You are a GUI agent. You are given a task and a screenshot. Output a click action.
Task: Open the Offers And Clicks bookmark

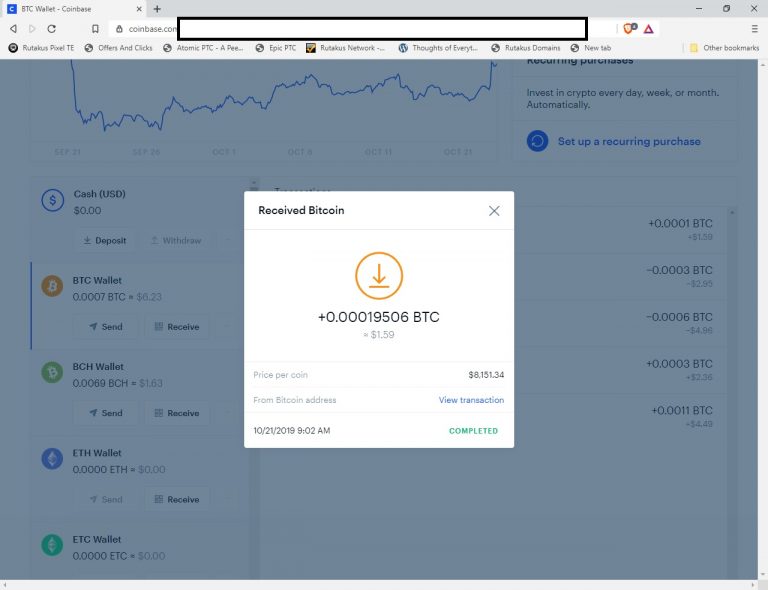pos(118,48)
